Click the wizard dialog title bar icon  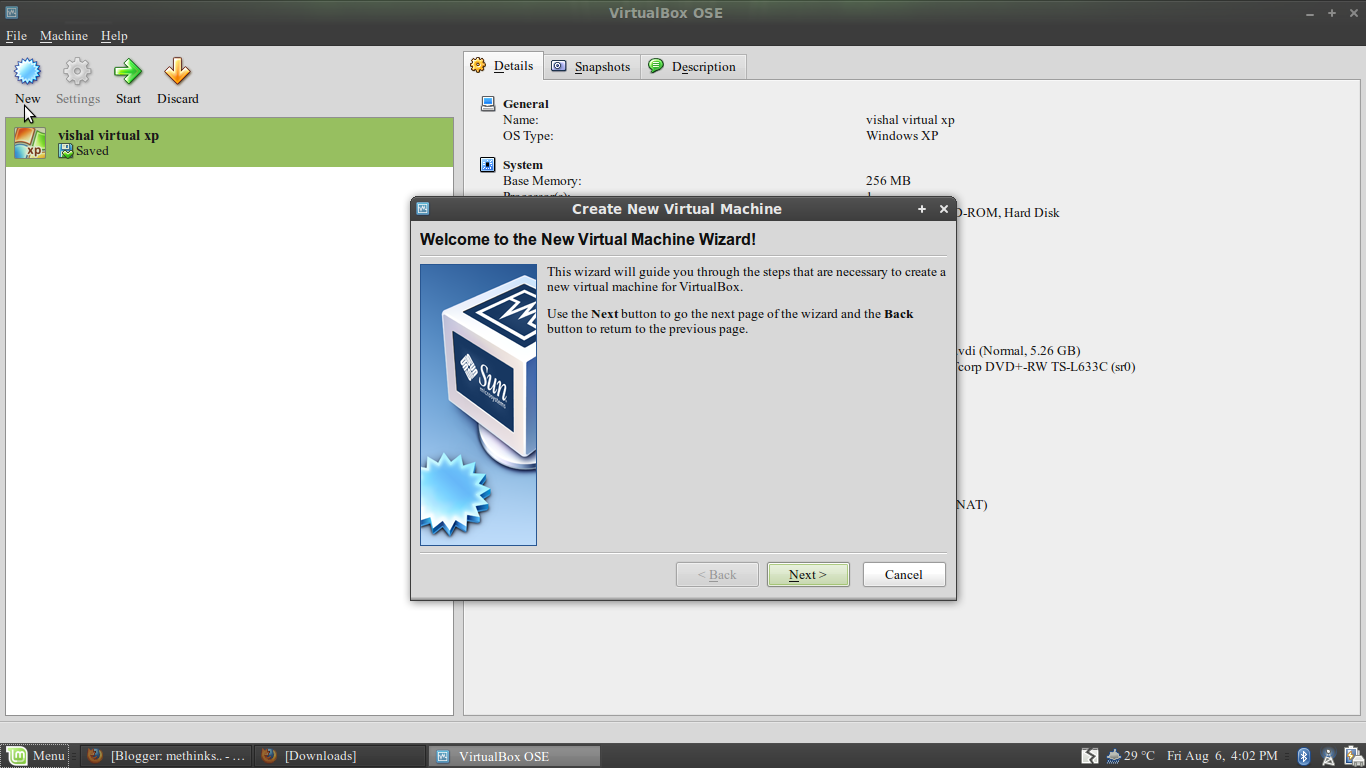tap(423, 209)
